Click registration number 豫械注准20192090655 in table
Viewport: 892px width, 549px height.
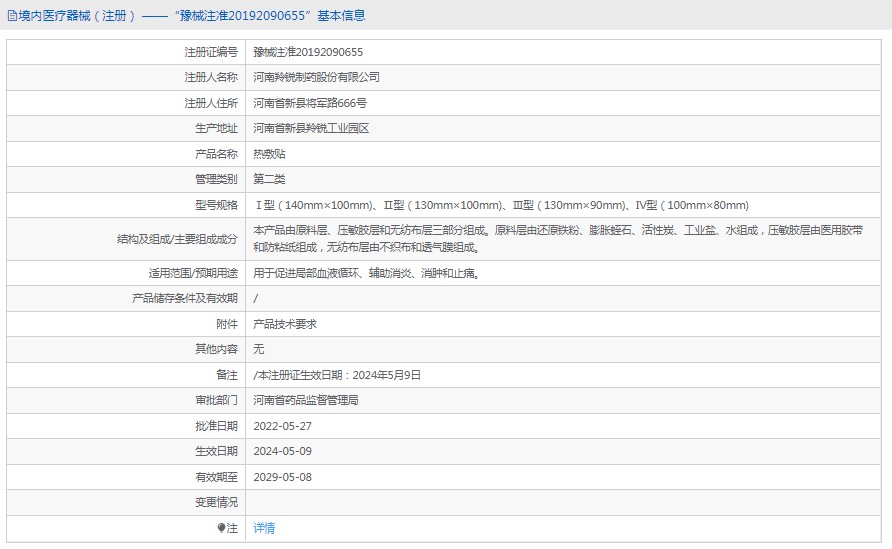308,51
